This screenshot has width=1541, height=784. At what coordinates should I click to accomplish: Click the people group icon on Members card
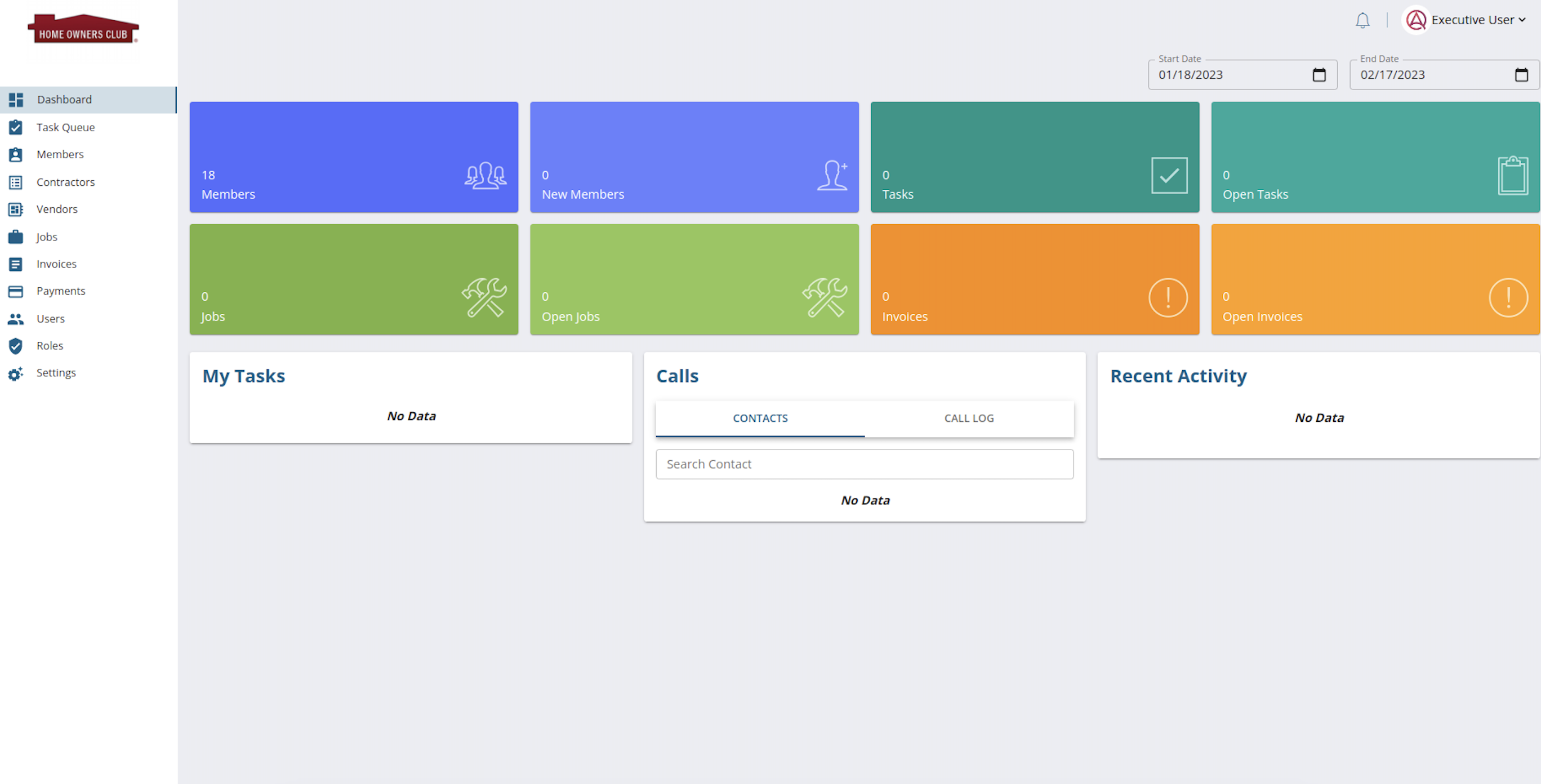click(x=485, y=176)
